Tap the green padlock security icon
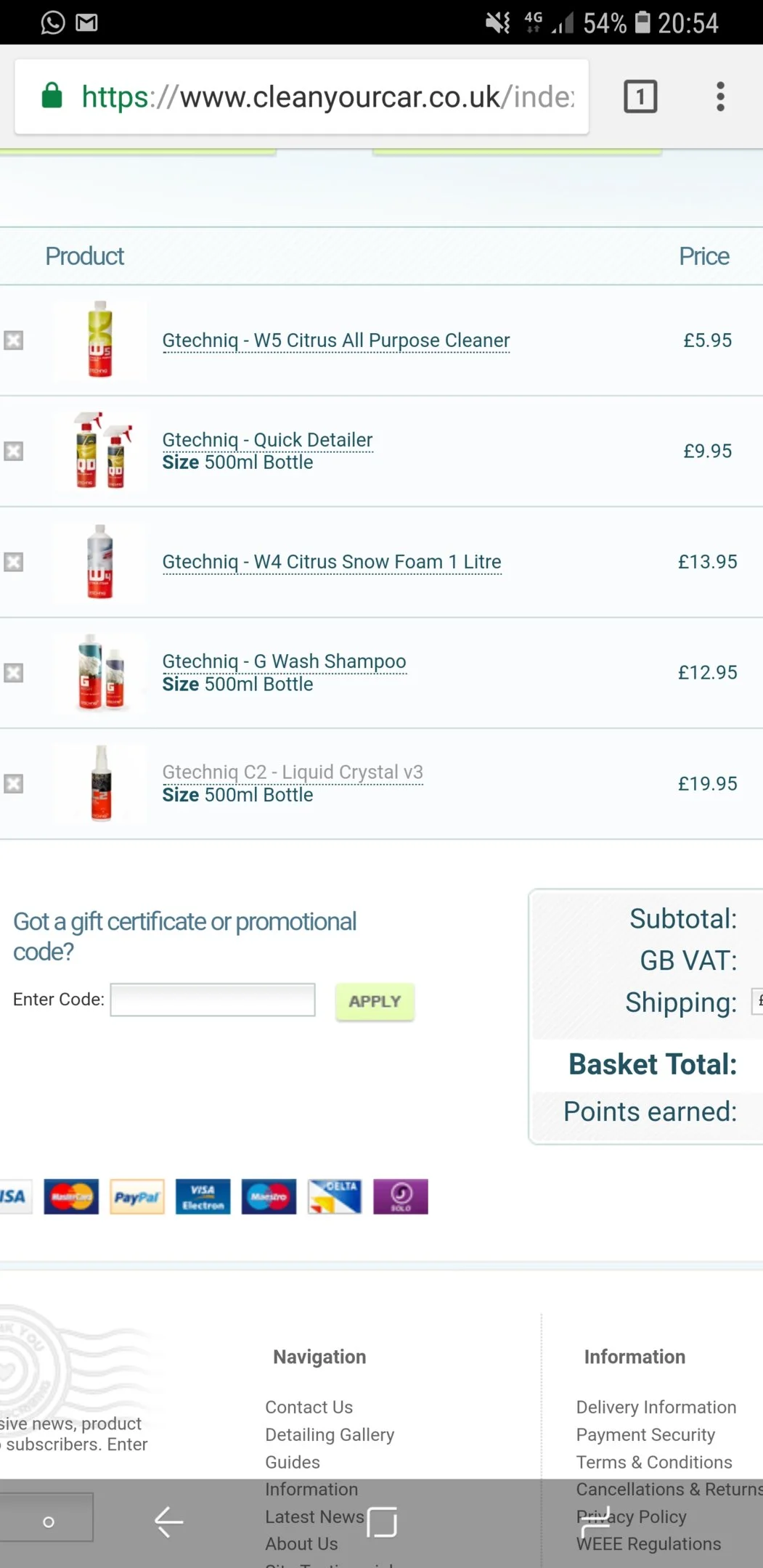 pyautogui.click(x=52, y=95)
